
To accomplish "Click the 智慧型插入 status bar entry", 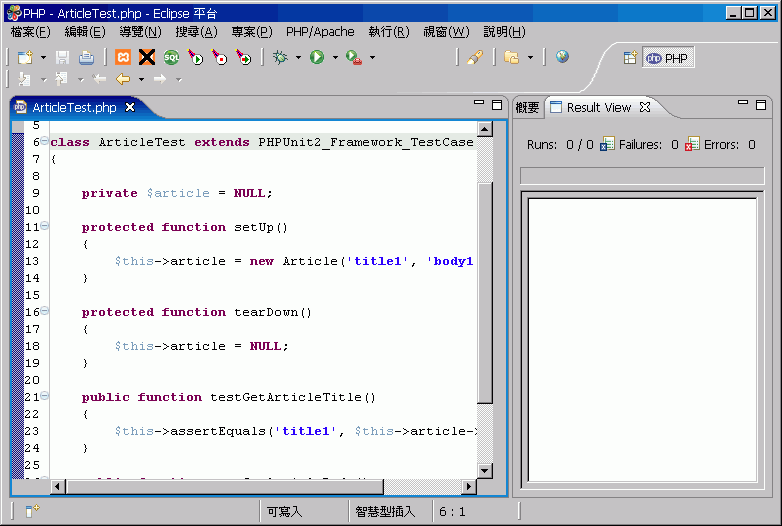I will point(385,512).
